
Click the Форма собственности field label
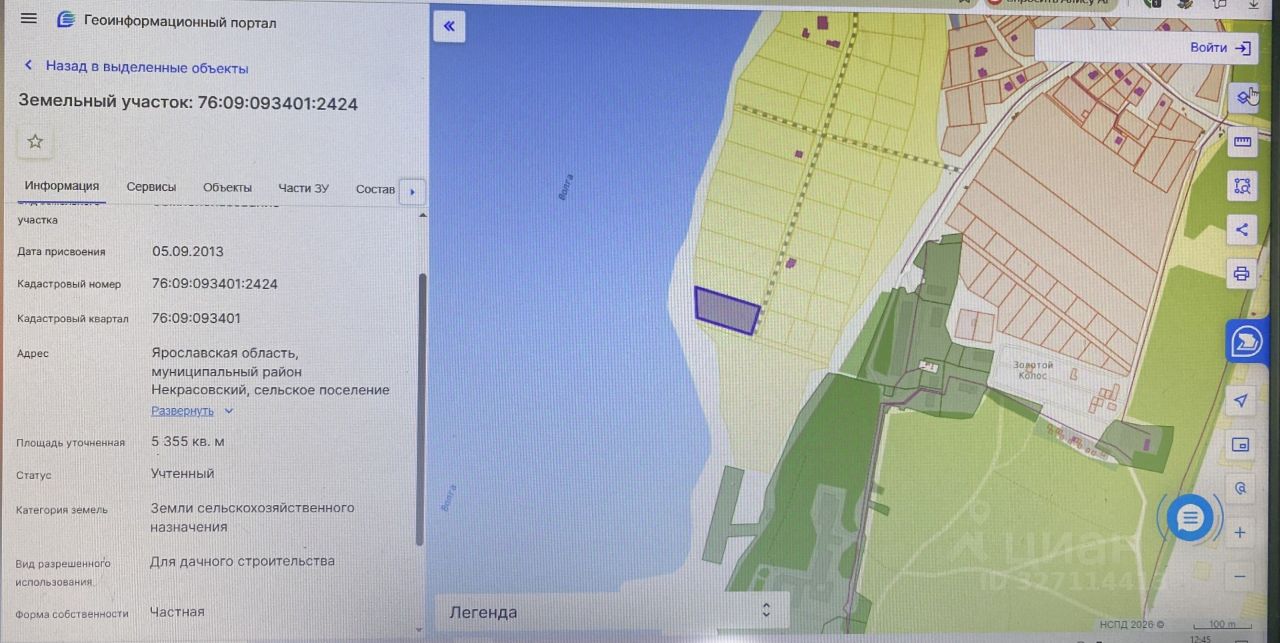point(72,614)
